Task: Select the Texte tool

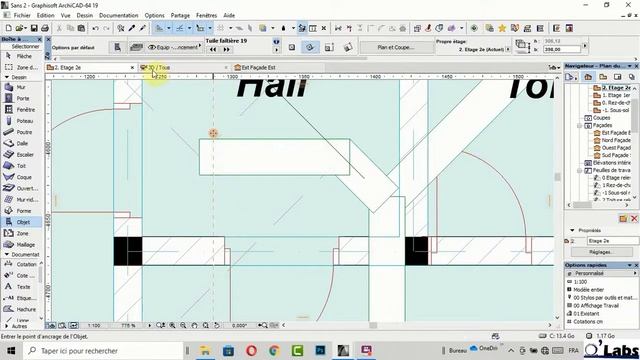Action: click(x=20, y=287)
